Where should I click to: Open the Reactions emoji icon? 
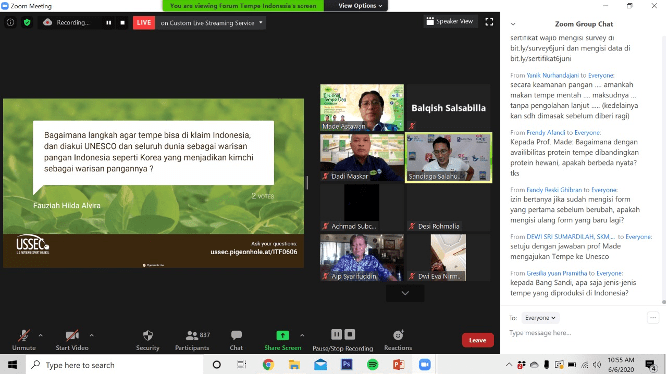pos(398,335)
